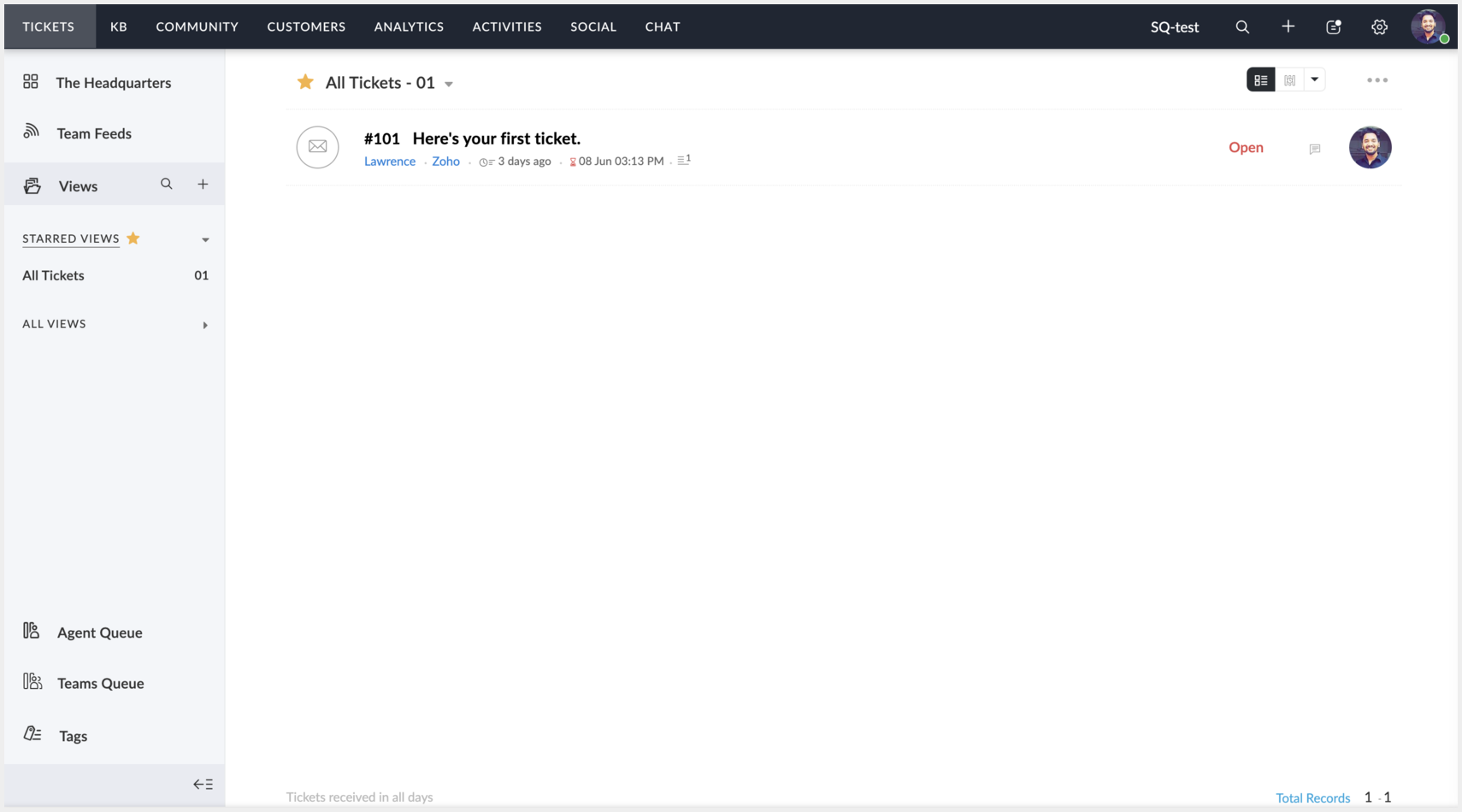
Task: Open the global search icon in top bar
Action: 1242,27
